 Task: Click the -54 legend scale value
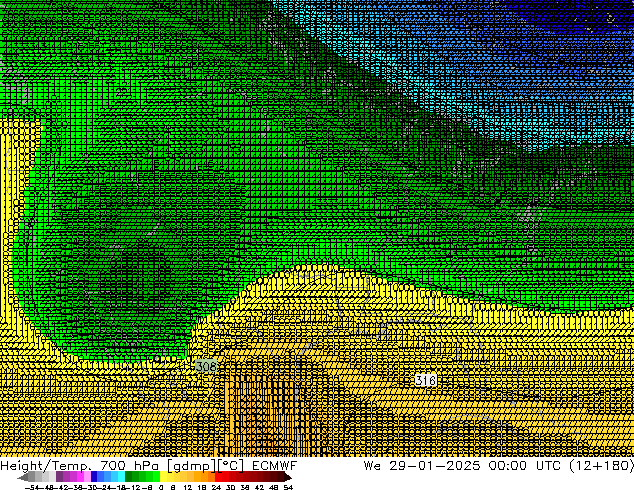32,487
